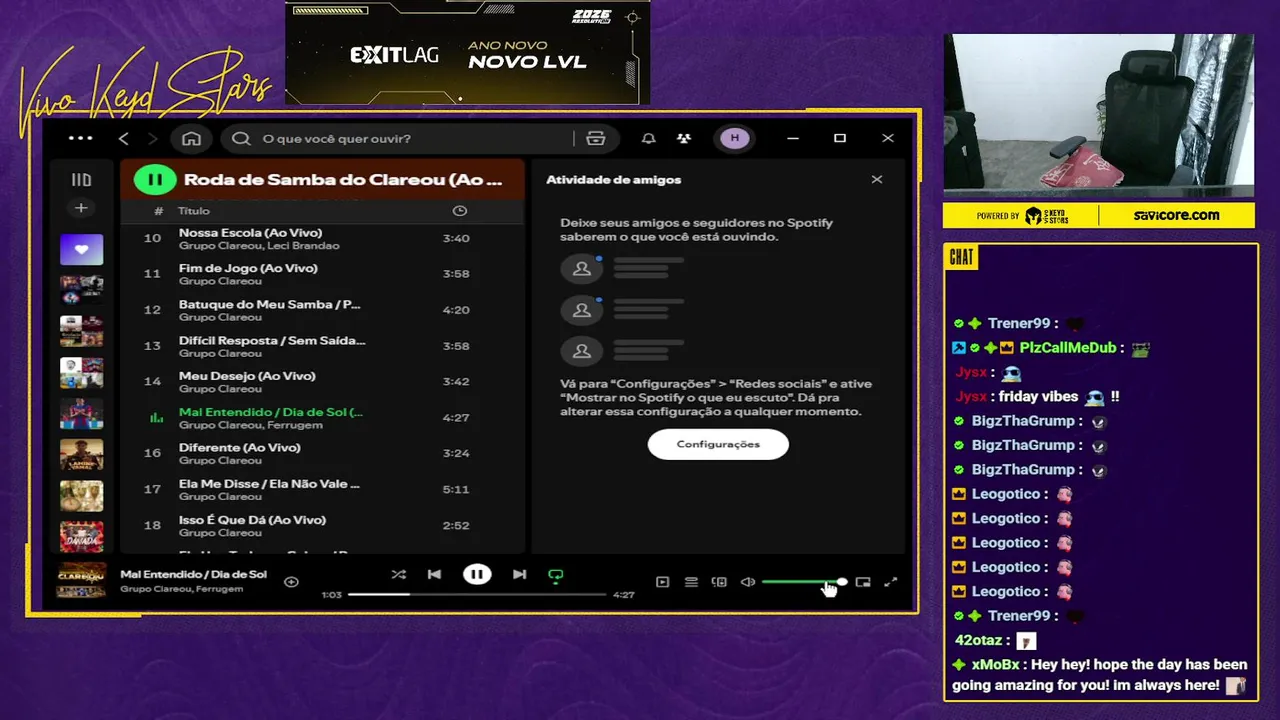The image size is (1280, 720).
Task: Open the Spotify Home button
Action: tap(191, 138)
